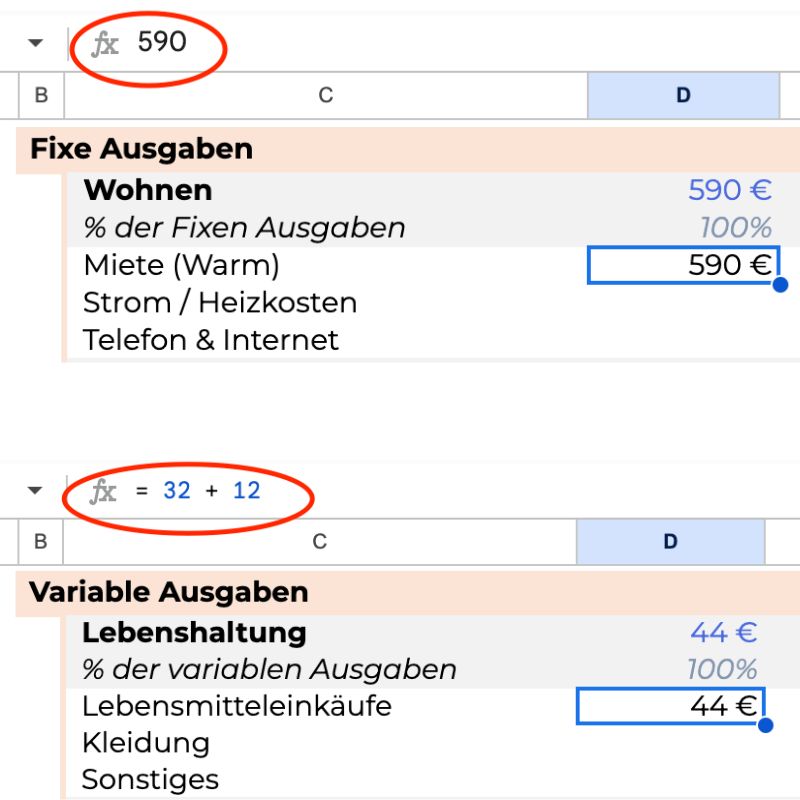Select column C header in upper sheet
800x800 pixels.
325,96
